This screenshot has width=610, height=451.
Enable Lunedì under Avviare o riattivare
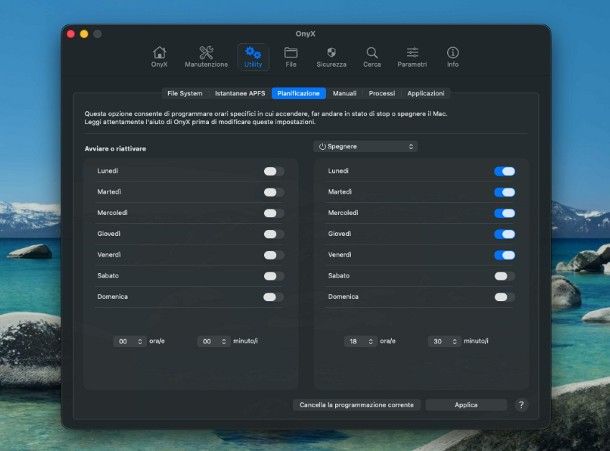click(273, 171)
